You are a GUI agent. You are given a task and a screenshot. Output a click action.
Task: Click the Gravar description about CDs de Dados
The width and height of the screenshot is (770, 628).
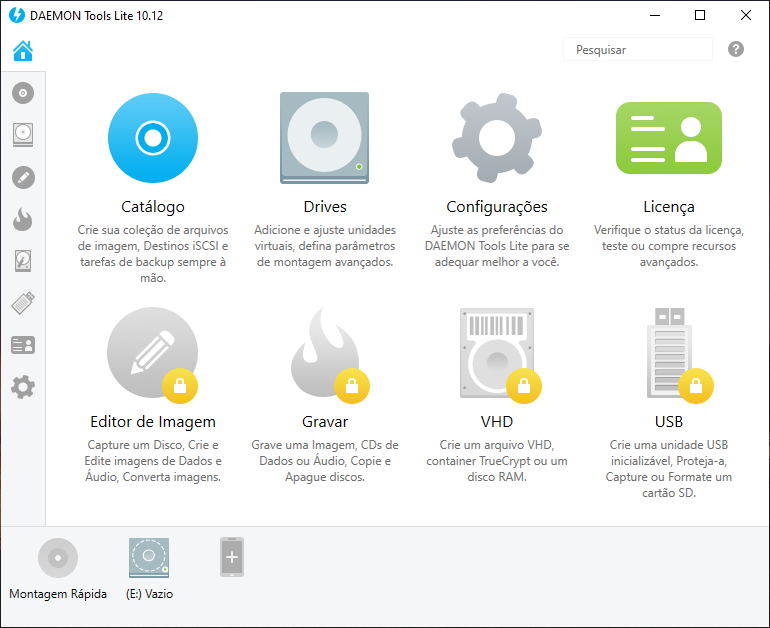click(325, 461)
